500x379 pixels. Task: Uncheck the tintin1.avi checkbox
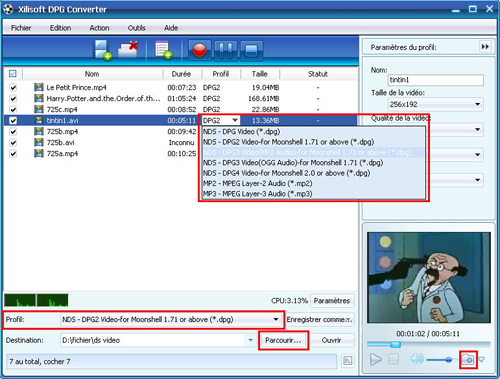(x=13, y=121)
